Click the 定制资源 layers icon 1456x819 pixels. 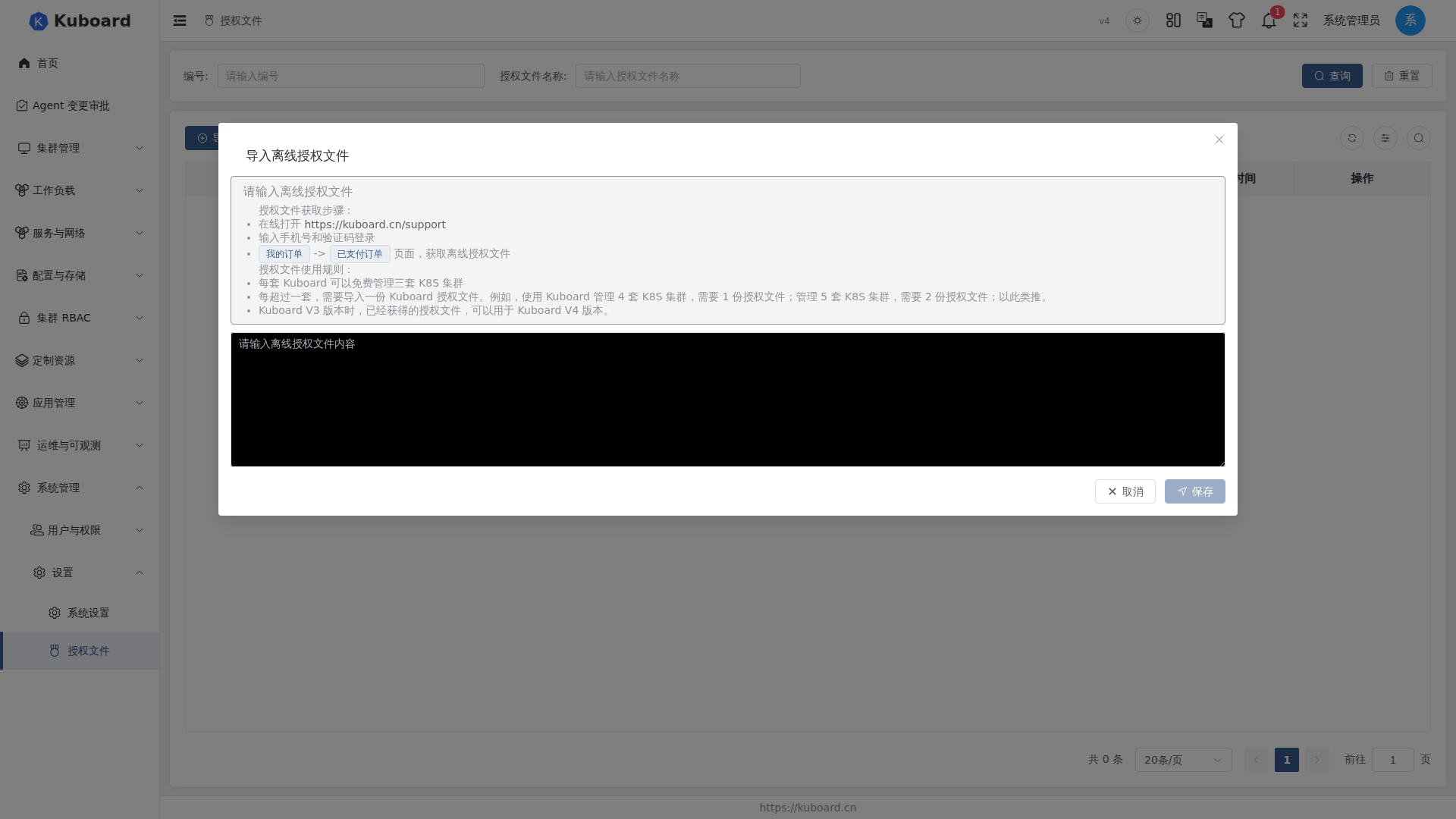22,360
